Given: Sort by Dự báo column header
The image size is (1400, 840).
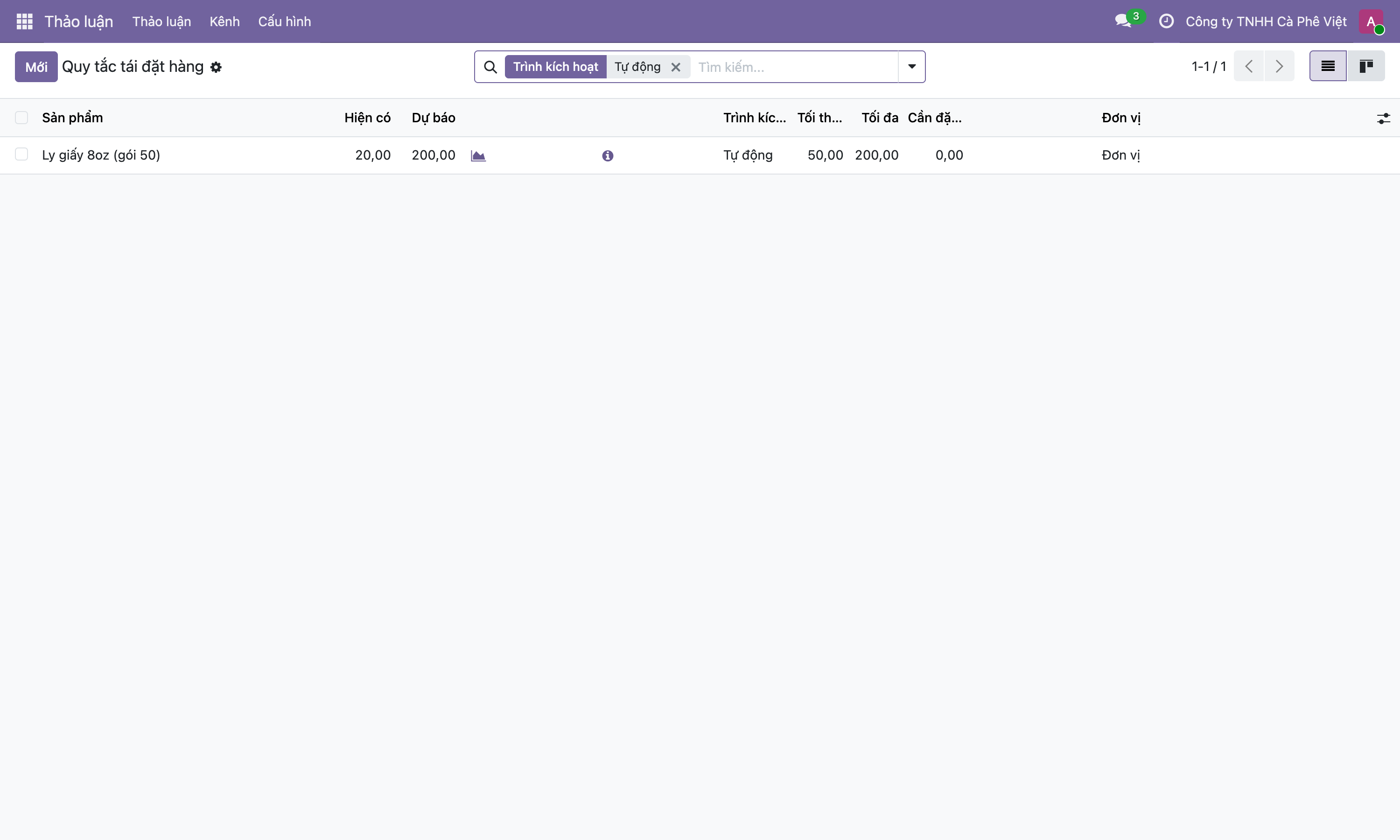Looking at the screenshot, I should [434, 118].
